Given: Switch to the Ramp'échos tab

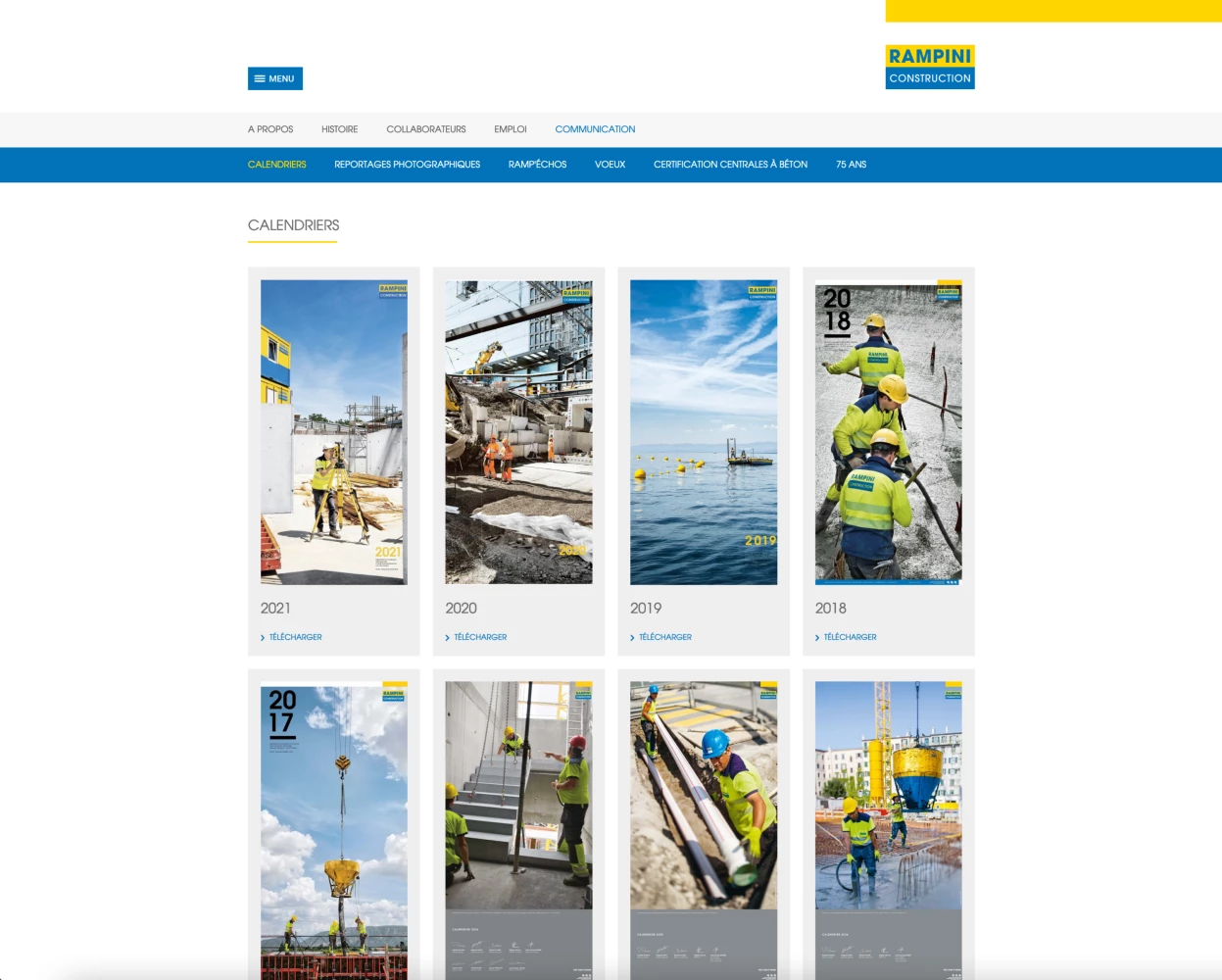Looking at the screenshot, I should tap(537, 165).
